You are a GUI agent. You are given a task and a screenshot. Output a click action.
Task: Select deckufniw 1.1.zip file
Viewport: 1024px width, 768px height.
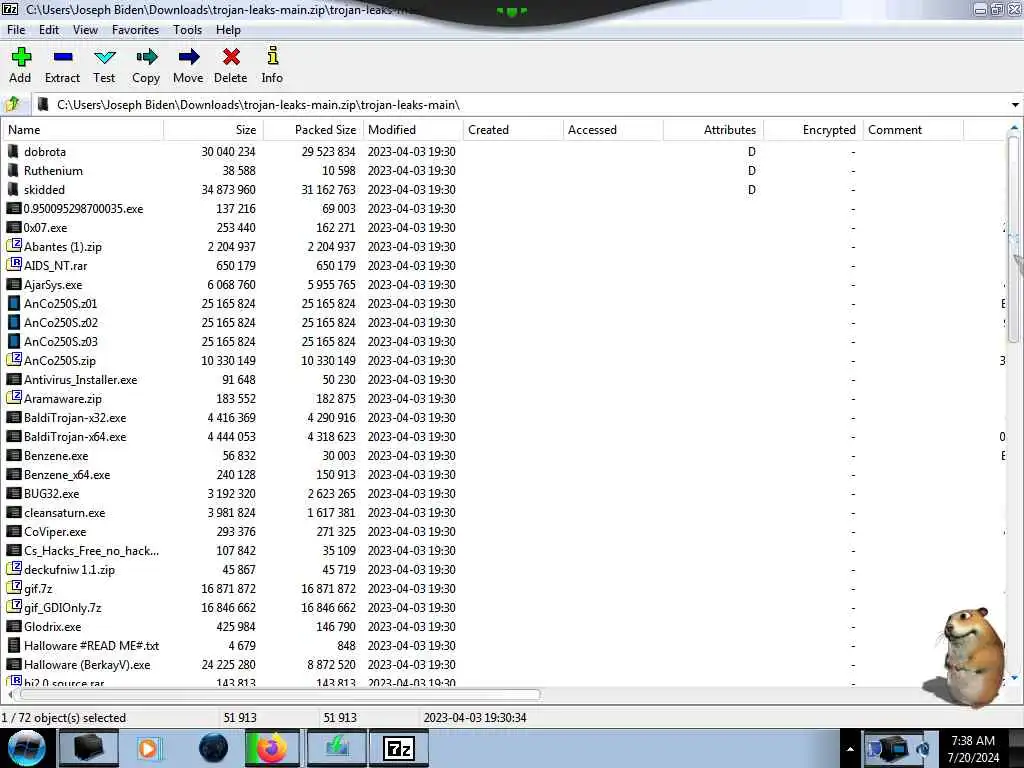pyautogui.click(x=69, y=569)
